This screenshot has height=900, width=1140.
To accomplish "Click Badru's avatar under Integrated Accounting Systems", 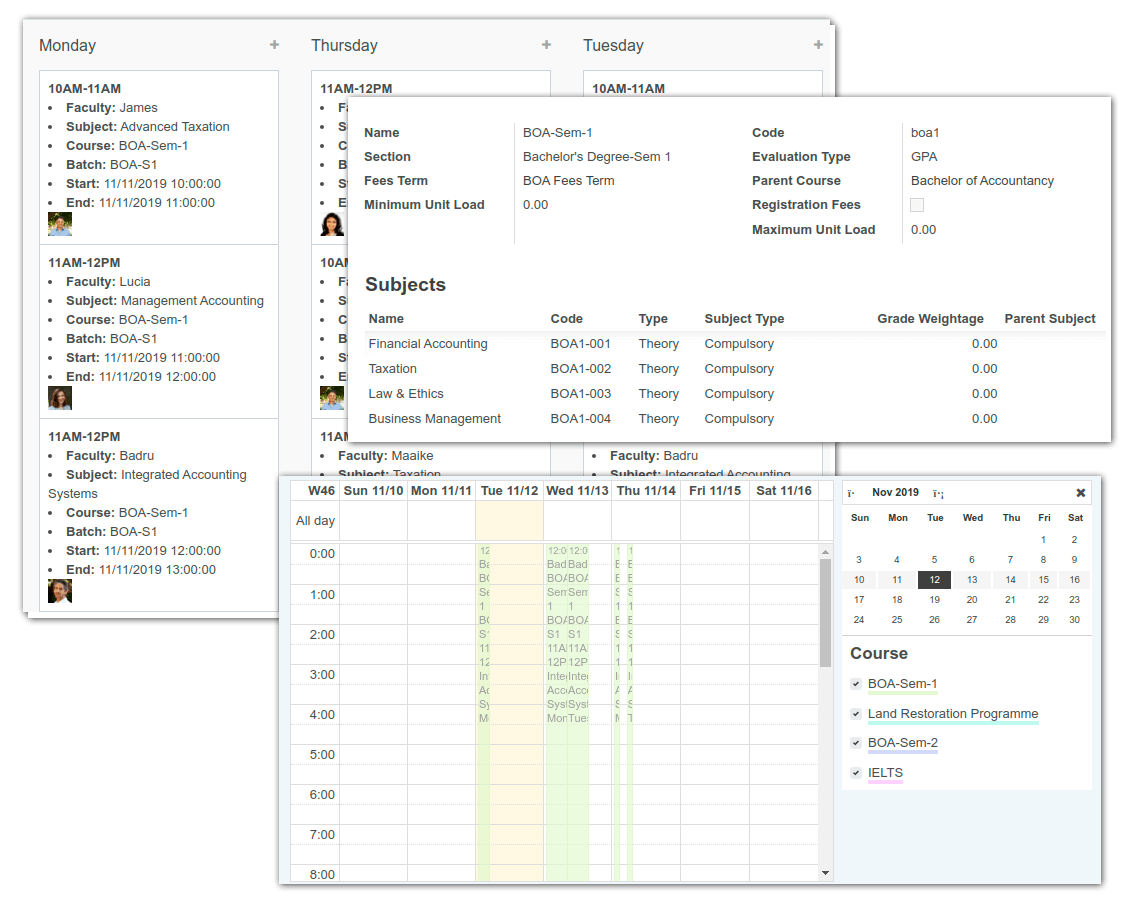I will point(59,590).
